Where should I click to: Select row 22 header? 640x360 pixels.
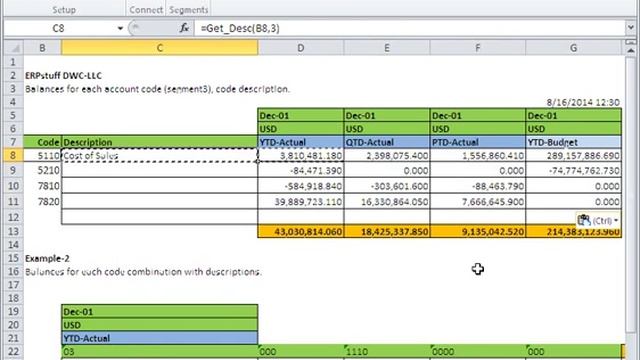click(13, 351)
